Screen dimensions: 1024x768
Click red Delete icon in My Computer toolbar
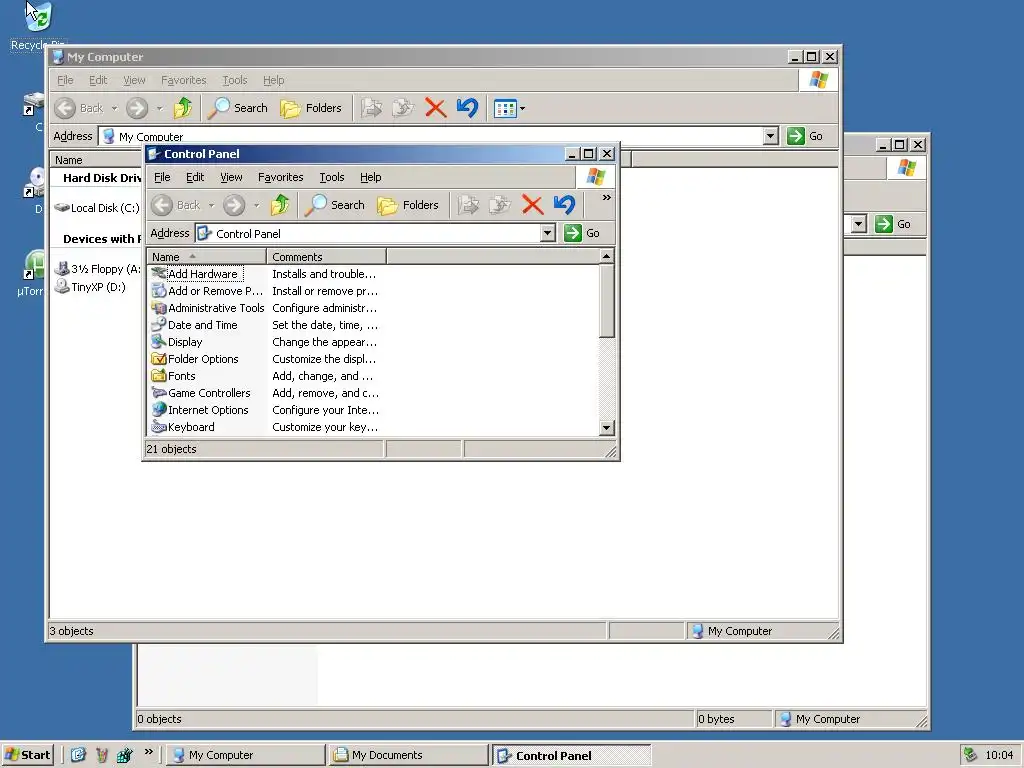(435, 108)
